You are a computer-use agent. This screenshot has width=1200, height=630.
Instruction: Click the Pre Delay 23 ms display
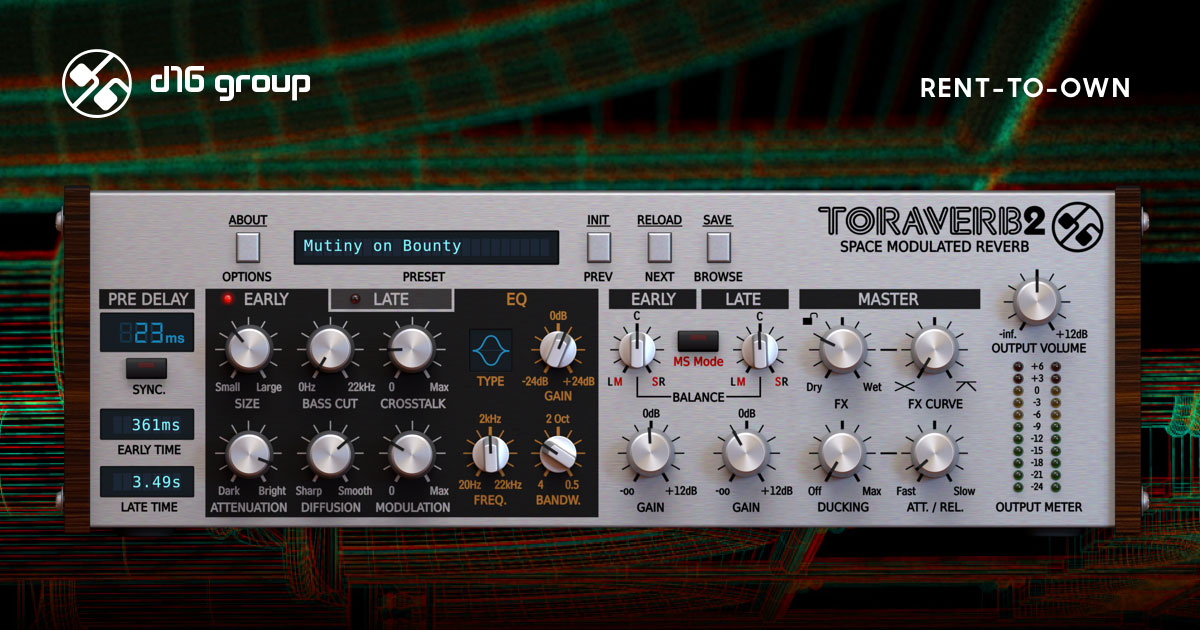146,333
